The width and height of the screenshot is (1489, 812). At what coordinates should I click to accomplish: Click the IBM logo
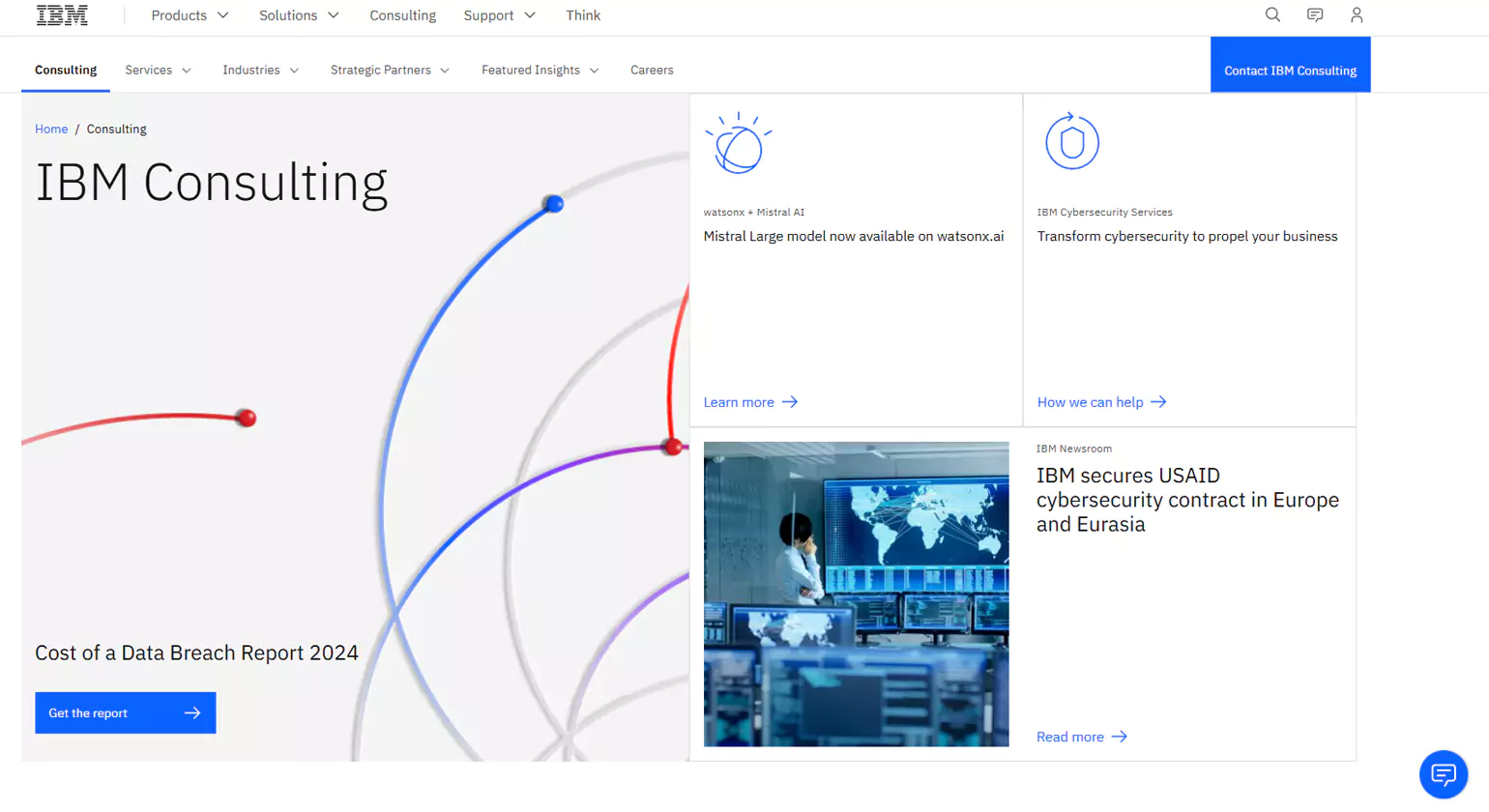(62, 15)
